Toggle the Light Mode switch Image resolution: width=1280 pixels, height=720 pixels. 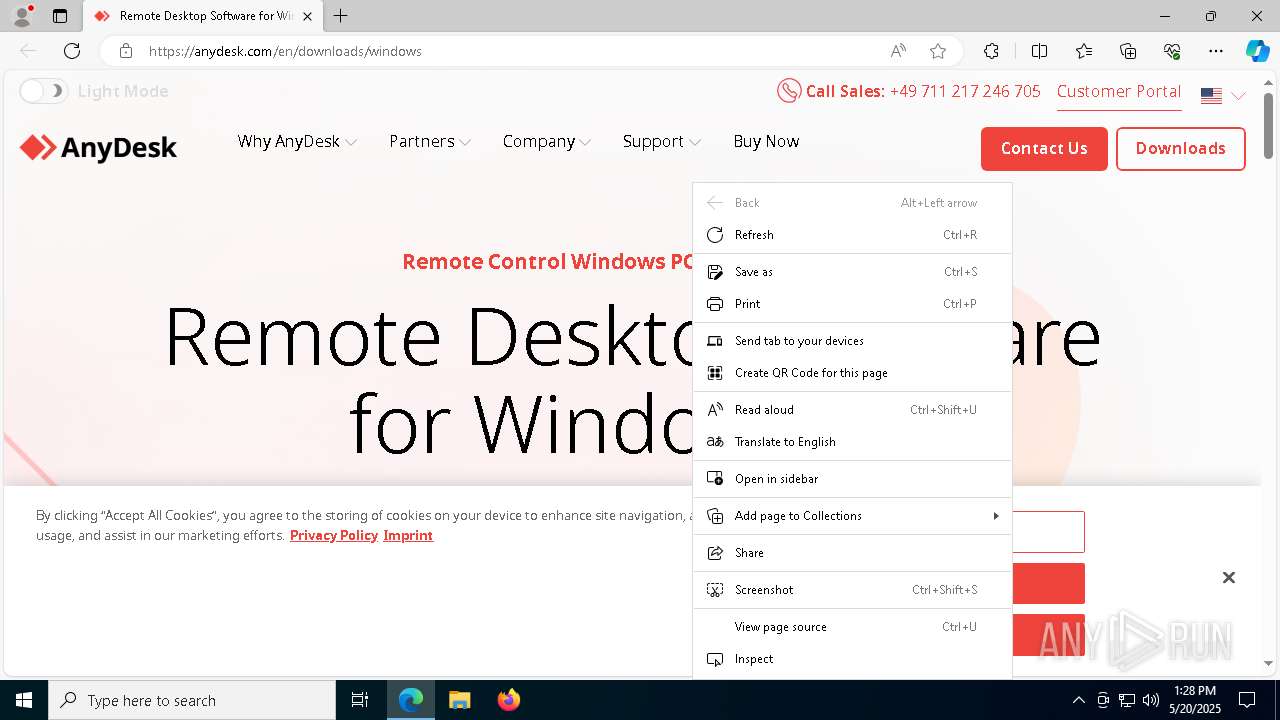pyautogui.click(x=44, y=91)
